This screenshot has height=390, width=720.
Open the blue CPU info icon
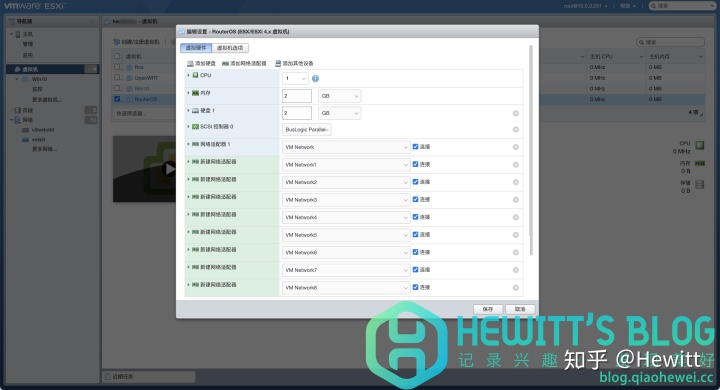315,79
